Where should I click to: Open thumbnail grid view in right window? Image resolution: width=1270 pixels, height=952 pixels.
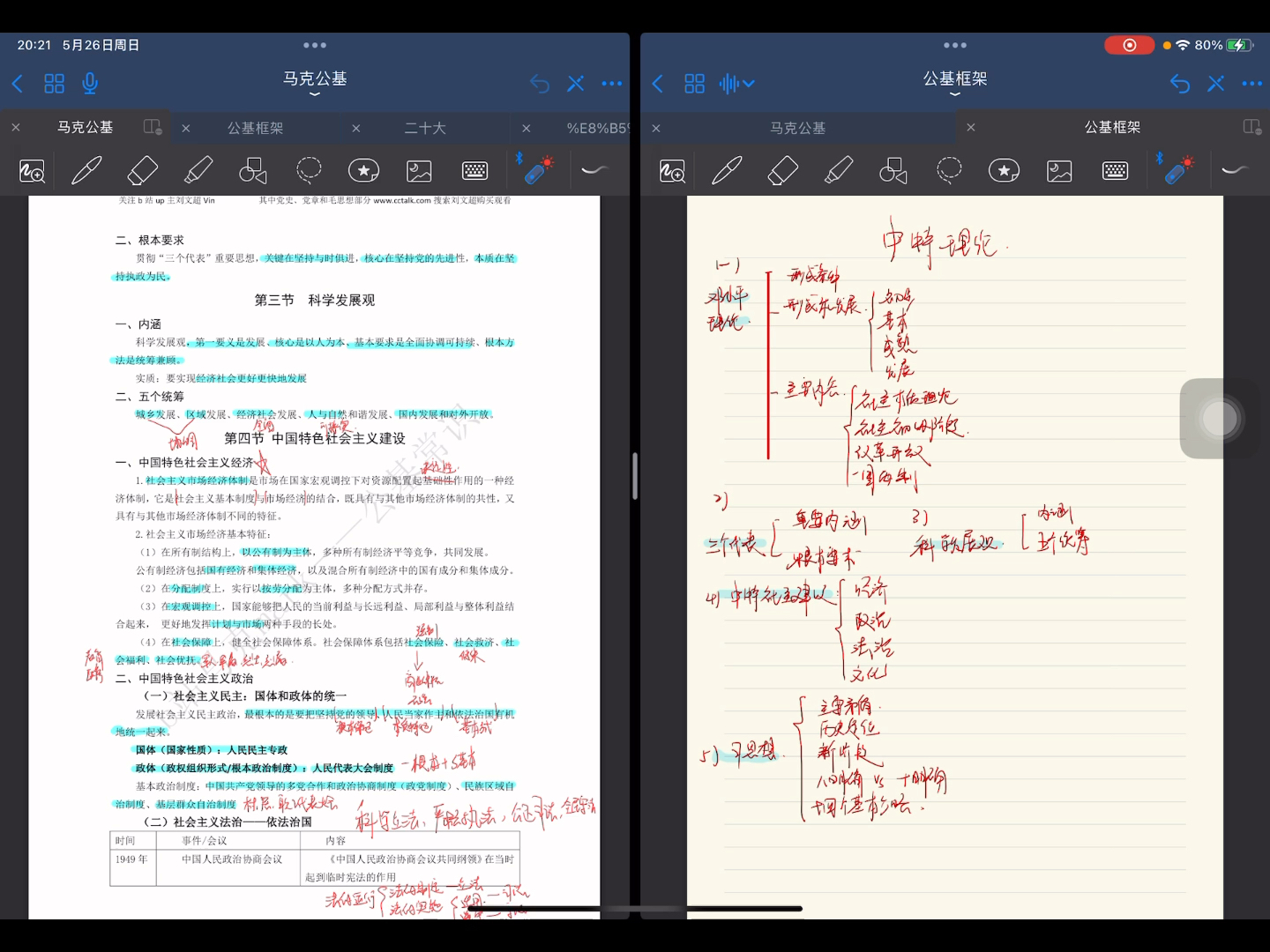(695, 84)
